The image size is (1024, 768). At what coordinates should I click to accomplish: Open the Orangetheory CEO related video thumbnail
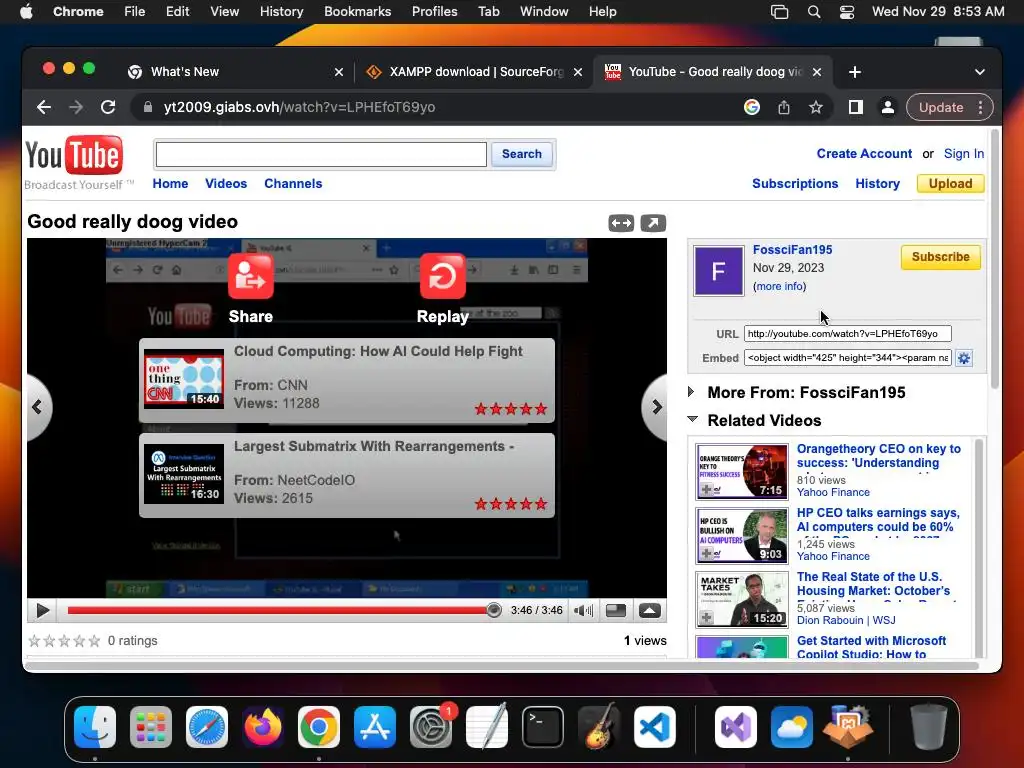(x=742, y=472)
